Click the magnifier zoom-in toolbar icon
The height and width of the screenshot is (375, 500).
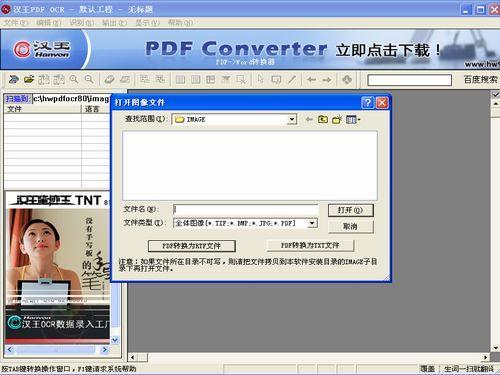(74, 80)
